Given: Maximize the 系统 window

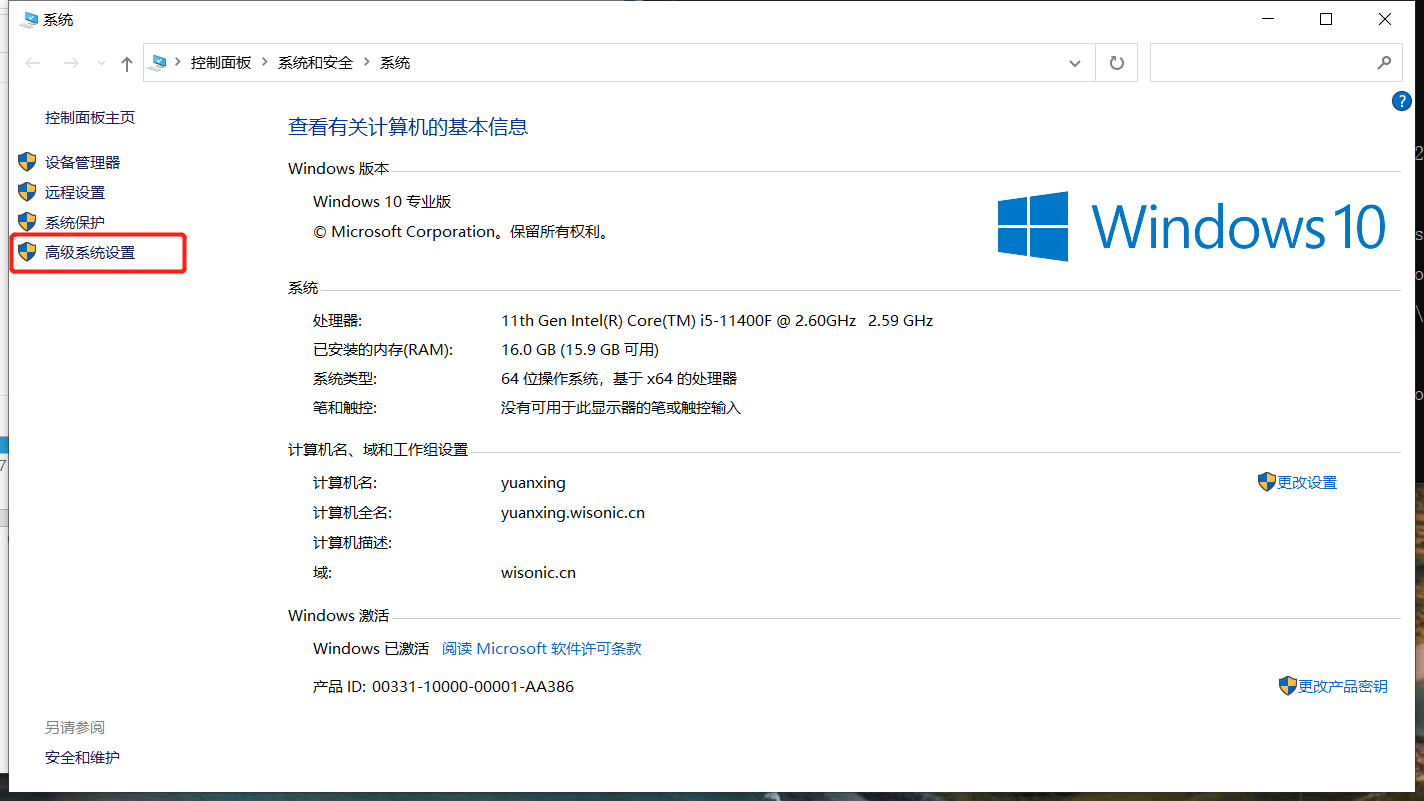Looking at the screenshot, I should click(x=1326, y=19).
